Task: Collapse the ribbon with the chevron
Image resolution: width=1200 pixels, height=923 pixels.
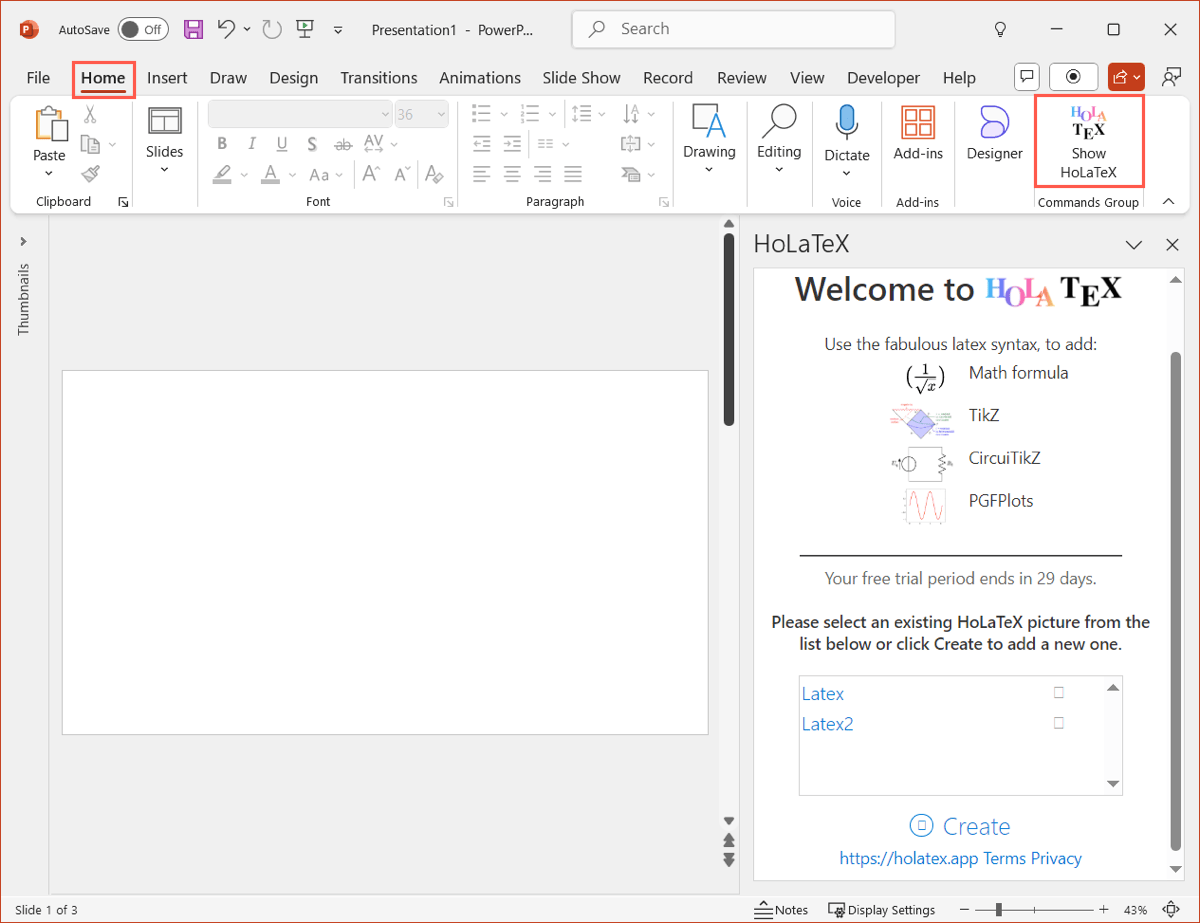Action: click(1168, 202)
